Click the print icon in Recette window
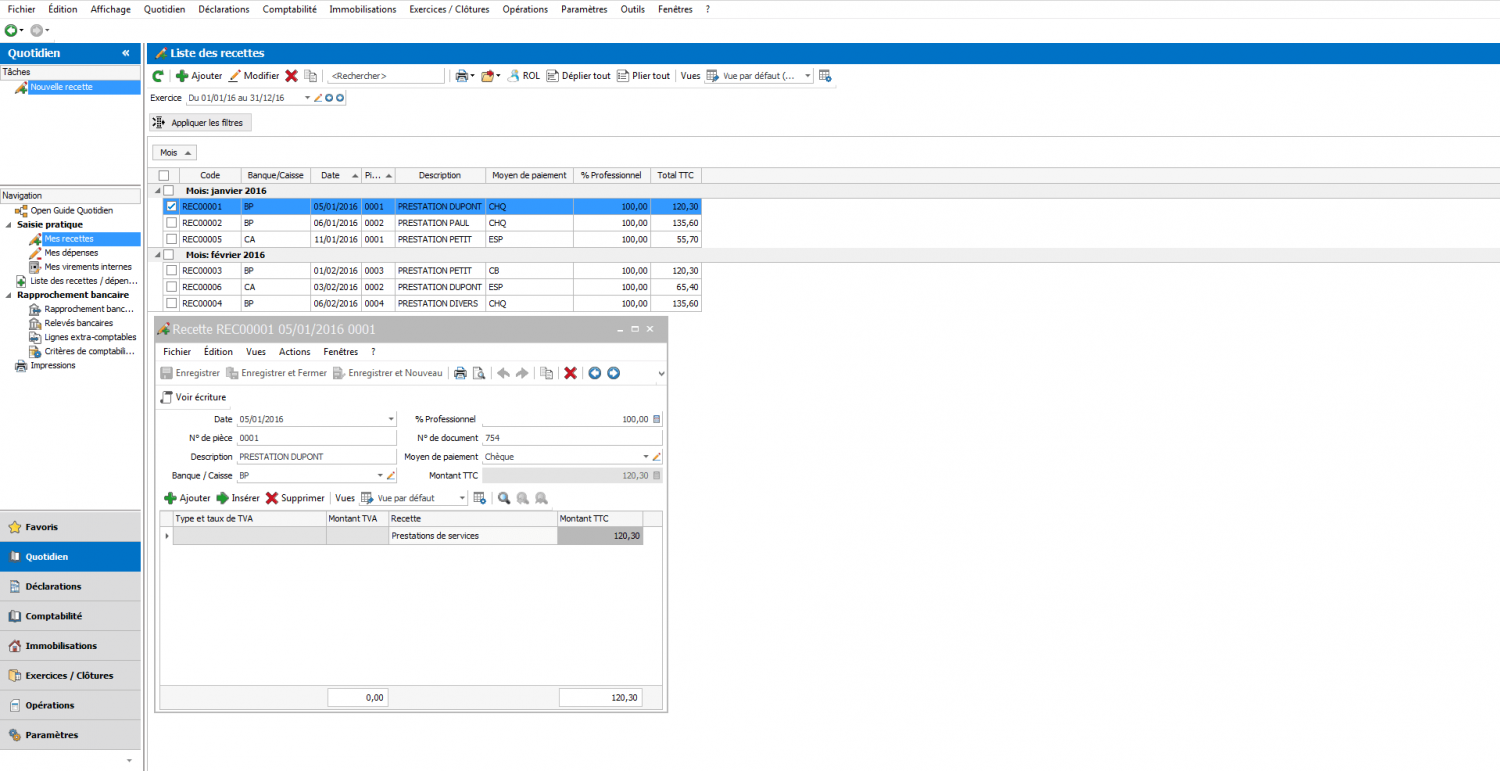This screenshot has height=771, width=1500. [460, 373]
